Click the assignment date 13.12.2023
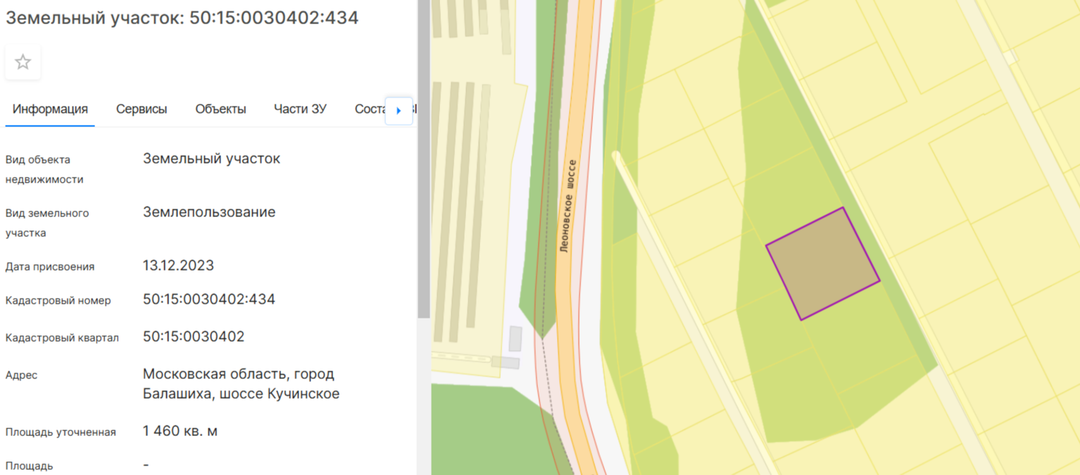Viewport: 1080px width, 475px height. coord(178,265)
